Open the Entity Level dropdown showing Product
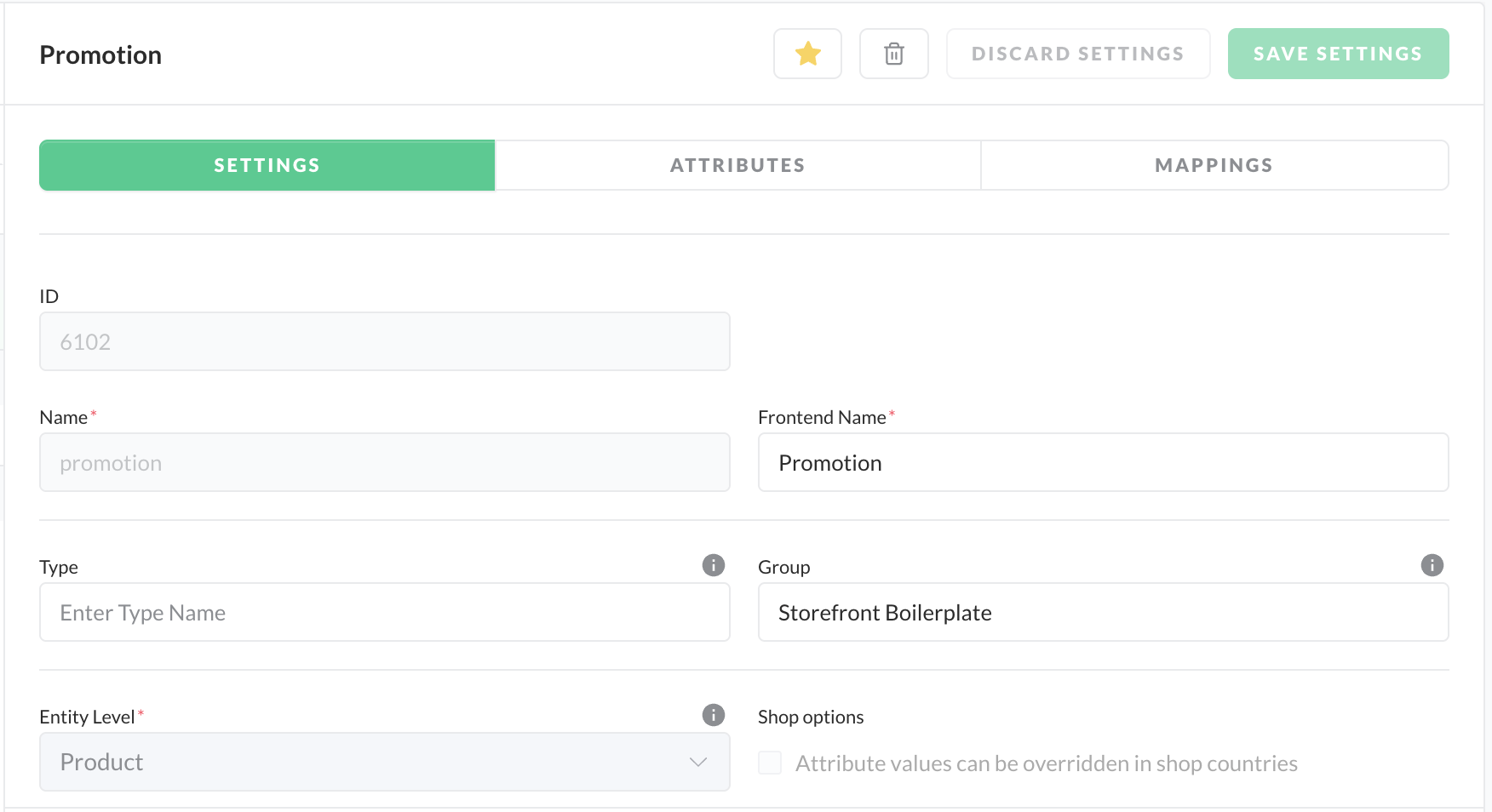Image resolution: width=1492 pixels, height=812 pixels. tap(383, 762)
